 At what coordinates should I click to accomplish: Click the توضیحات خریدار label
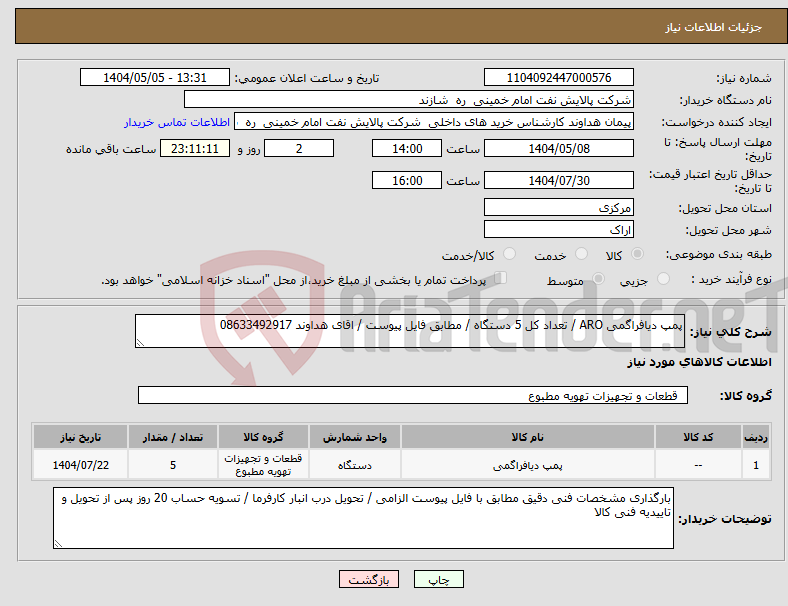tap(725, 519)
